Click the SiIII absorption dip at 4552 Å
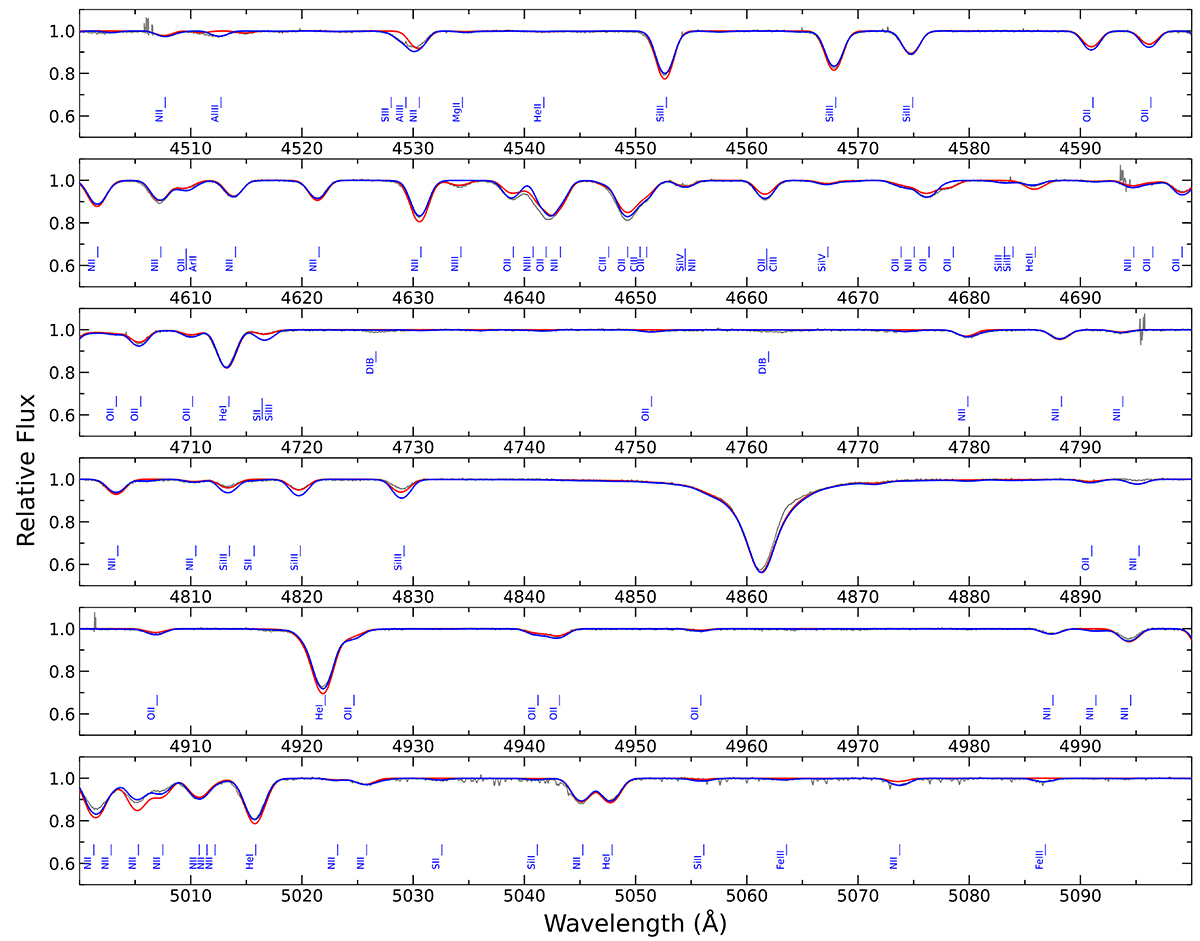Viewport: 1200px width, 941px height. pyautogui.click(x=665, y=76)
